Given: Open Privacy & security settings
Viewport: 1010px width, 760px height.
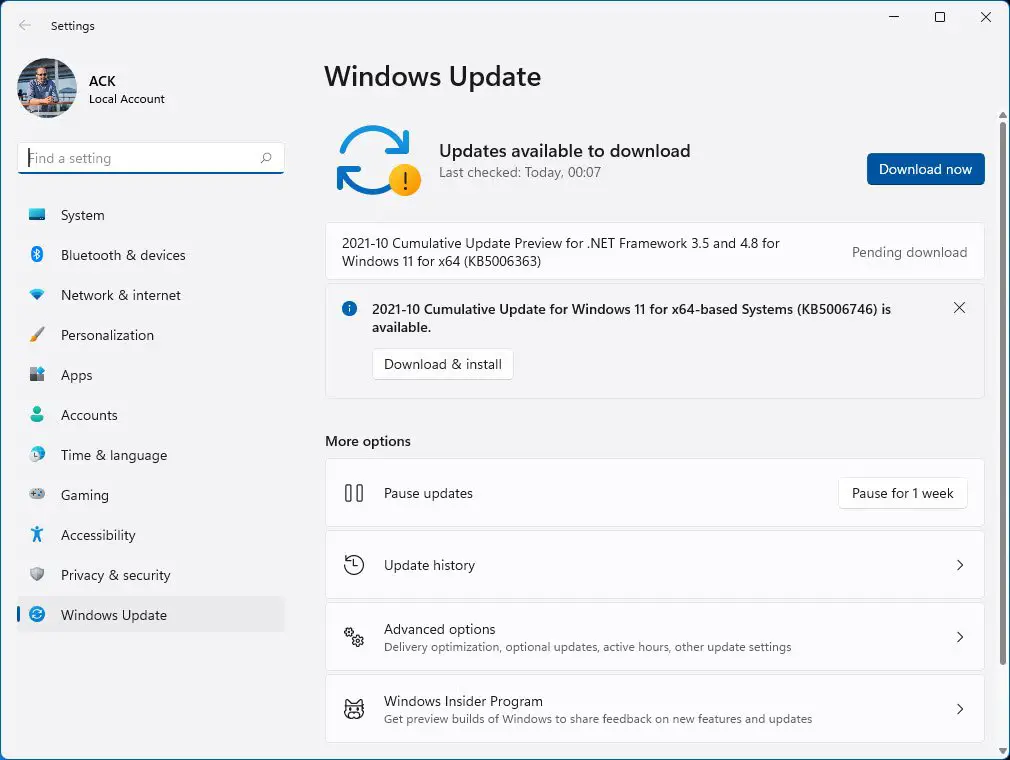Looking at the screenshot, I should 116,575.
